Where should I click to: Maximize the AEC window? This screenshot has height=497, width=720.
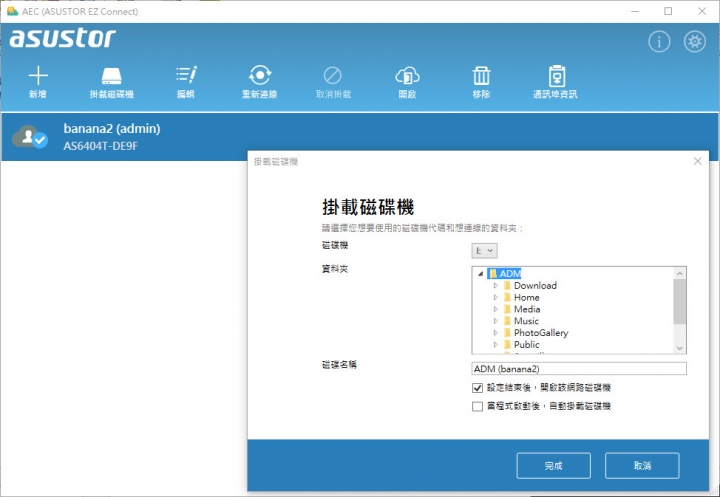[668, 11]
